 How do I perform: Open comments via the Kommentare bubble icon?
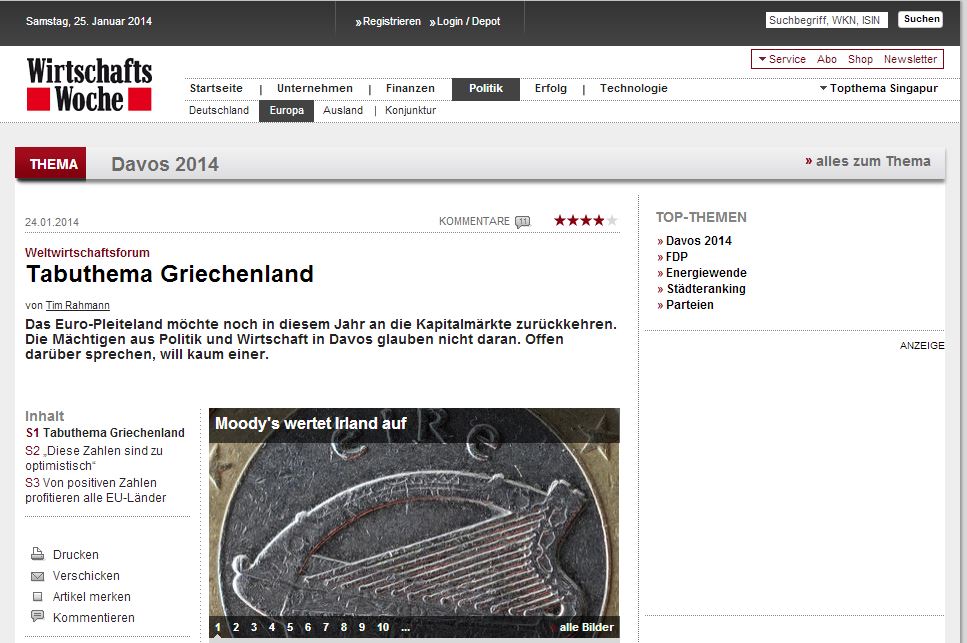point(522,222)
